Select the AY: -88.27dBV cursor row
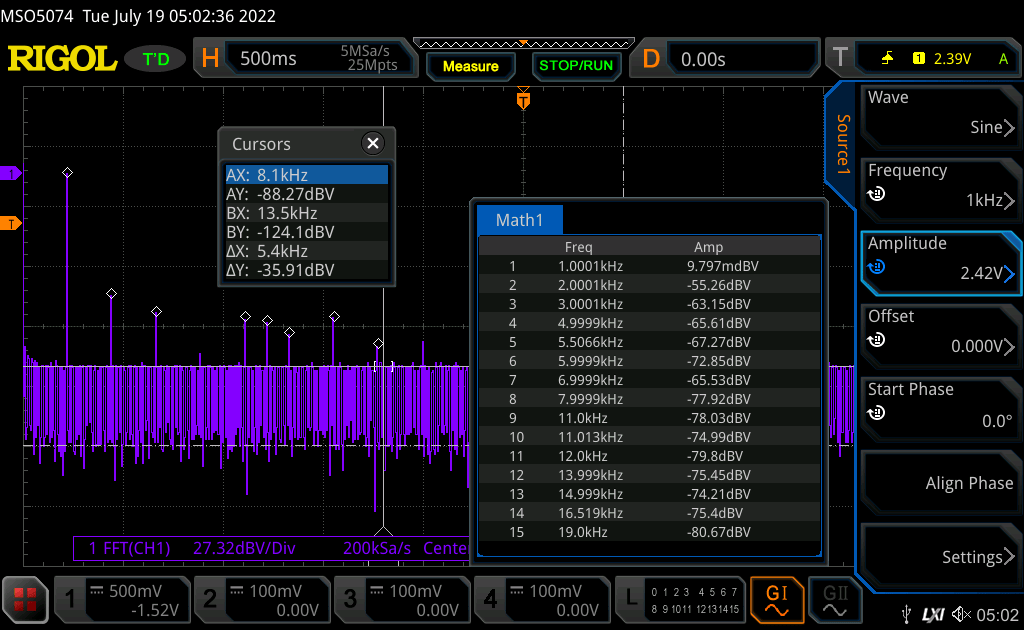This screenshot has height=630, width=1024. point(306,194)
